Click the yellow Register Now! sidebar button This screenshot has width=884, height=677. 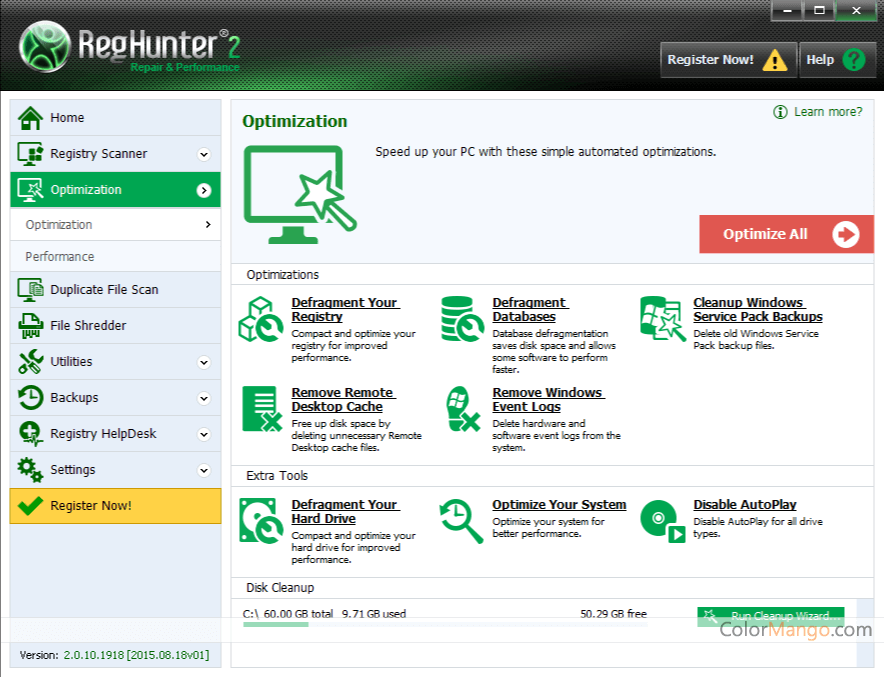click(x=116, y=506)
